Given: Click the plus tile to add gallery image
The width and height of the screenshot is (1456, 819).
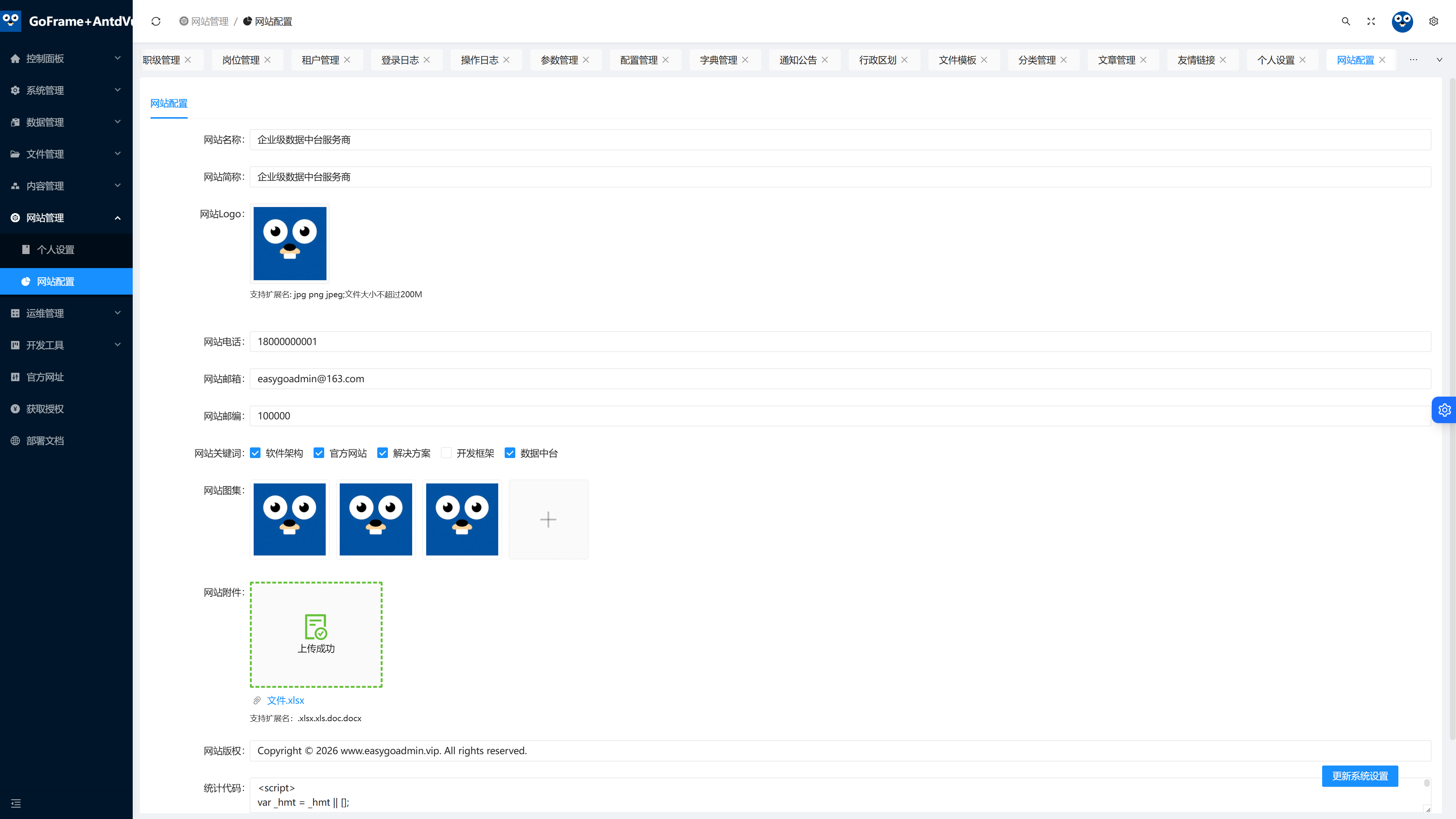Looking at the screenshot, I should click(x=548, y=519).
